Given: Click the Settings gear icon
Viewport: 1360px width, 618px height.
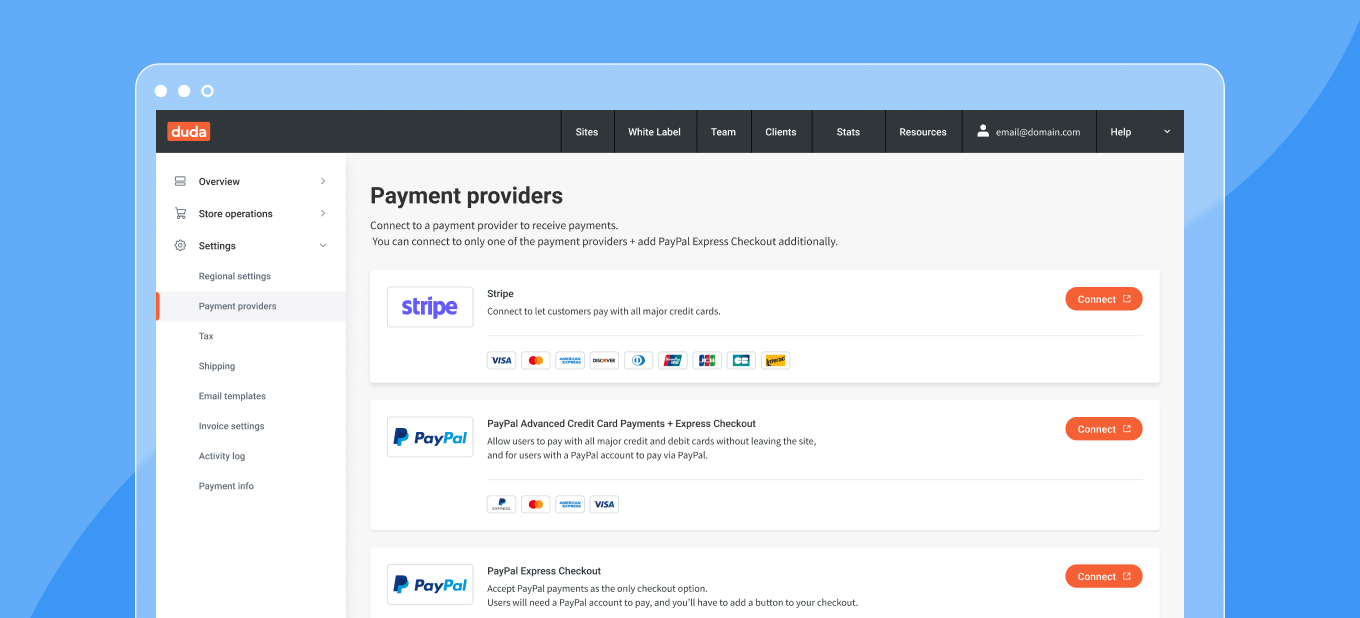Looking at the screenshot, I should (180, 245).
